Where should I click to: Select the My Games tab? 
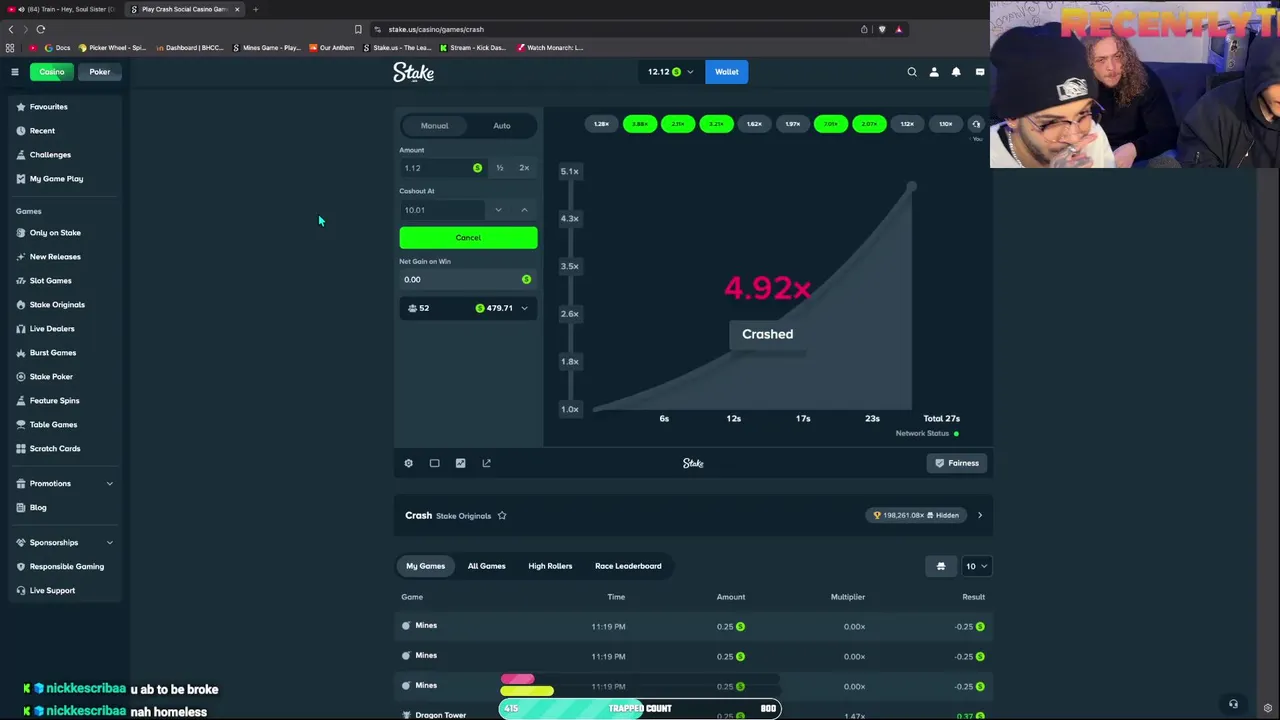click(426, 566)
